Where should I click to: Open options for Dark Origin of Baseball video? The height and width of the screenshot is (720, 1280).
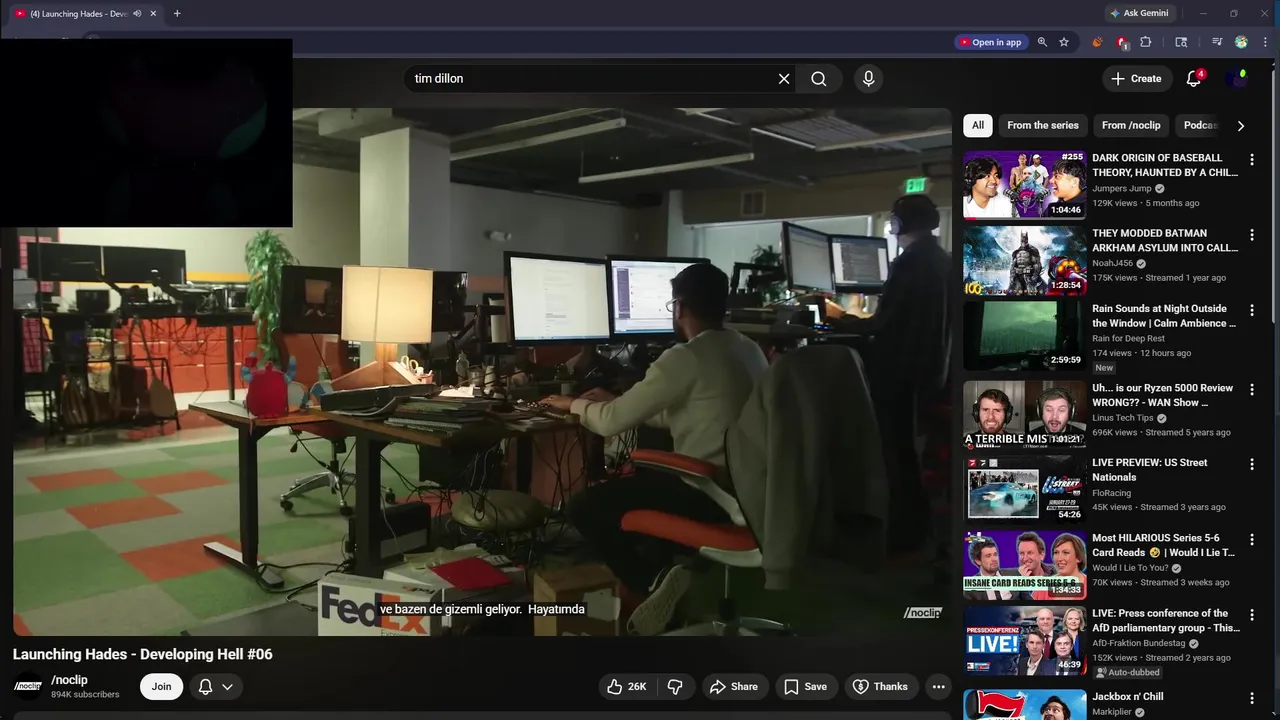click(x=1251, y=160)
